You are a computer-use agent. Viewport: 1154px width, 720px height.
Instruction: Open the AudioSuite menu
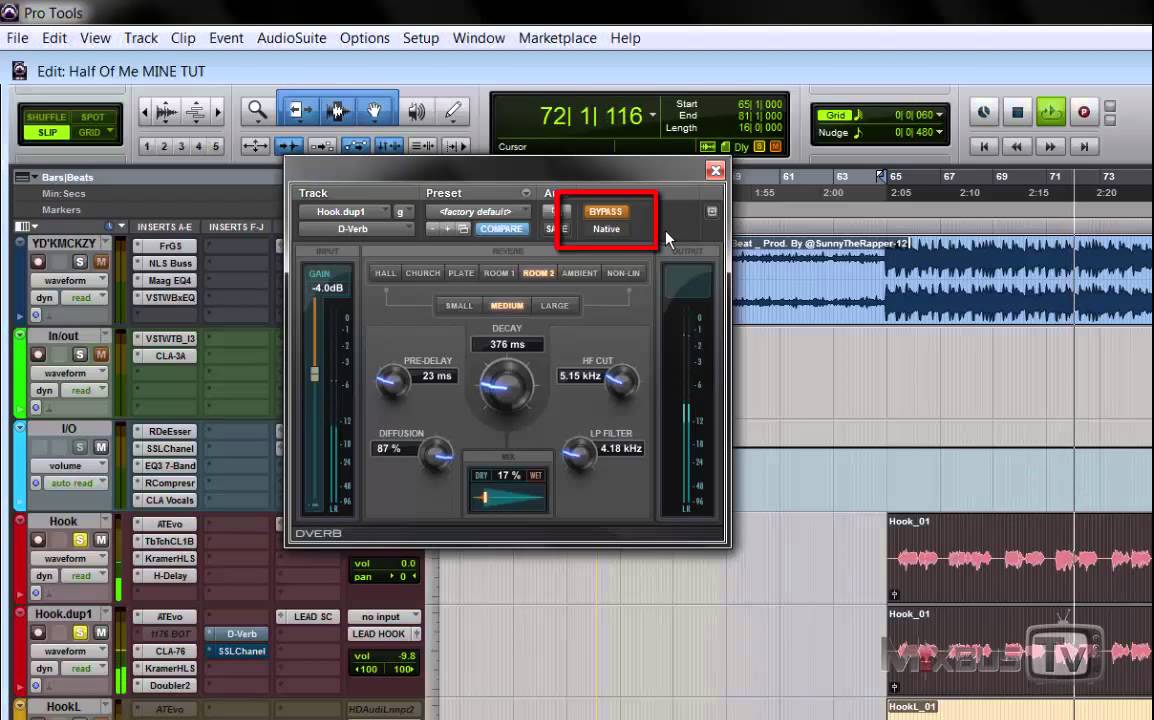(291, 38)
